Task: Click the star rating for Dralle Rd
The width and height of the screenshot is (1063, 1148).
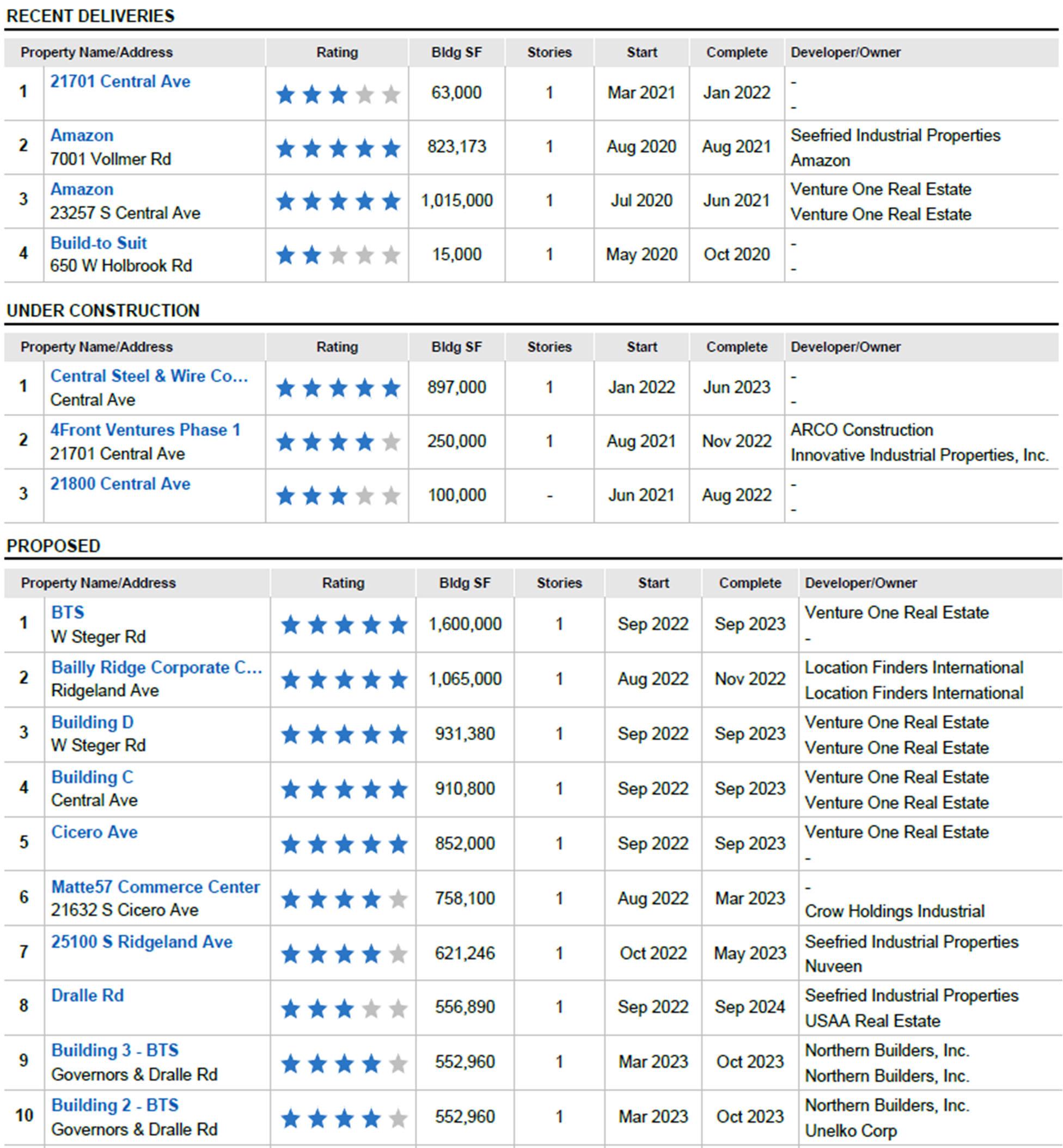Action: pos(344,1008)
